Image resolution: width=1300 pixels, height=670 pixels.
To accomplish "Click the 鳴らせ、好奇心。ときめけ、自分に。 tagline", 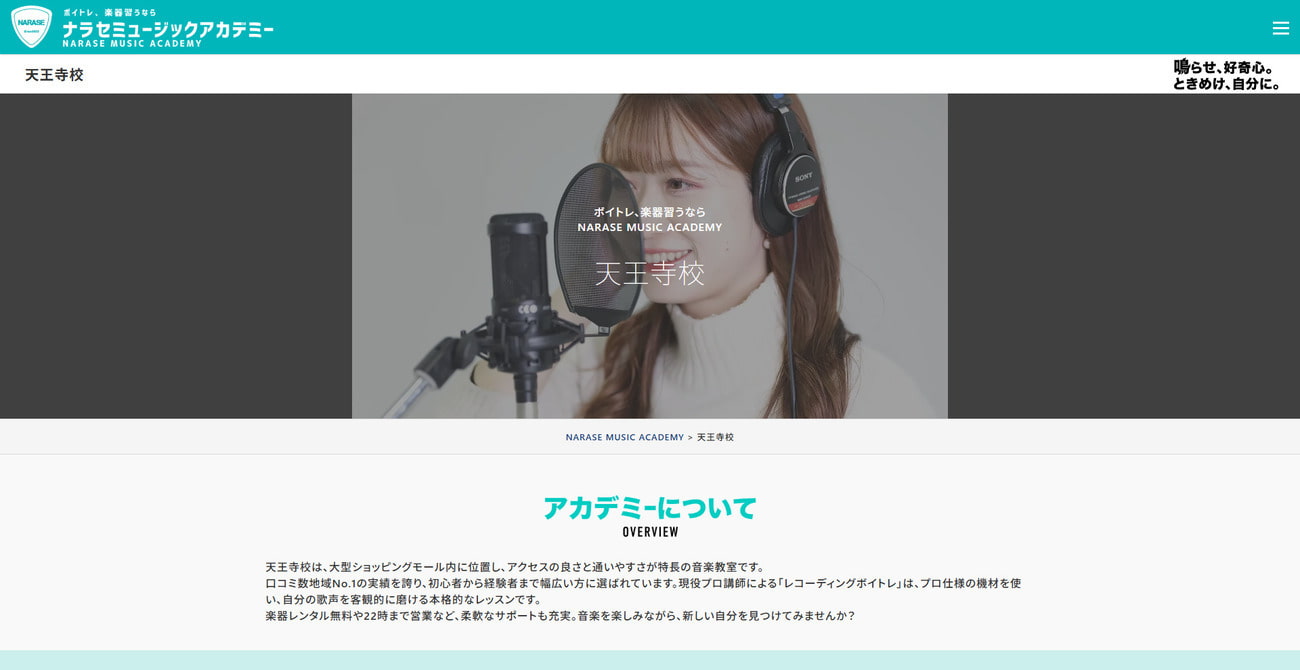I will coord(1228,74).
